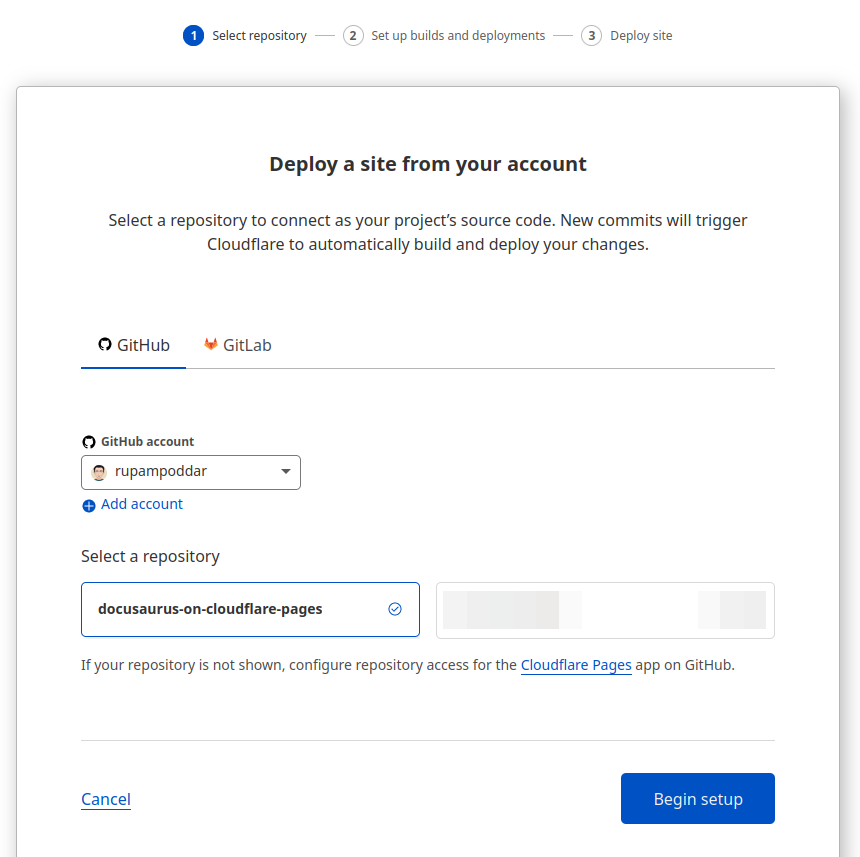The height and width of the screenshot is (857, 860).
Task: Open the rupampoddar account selector
Action: (x=190, y=472)
